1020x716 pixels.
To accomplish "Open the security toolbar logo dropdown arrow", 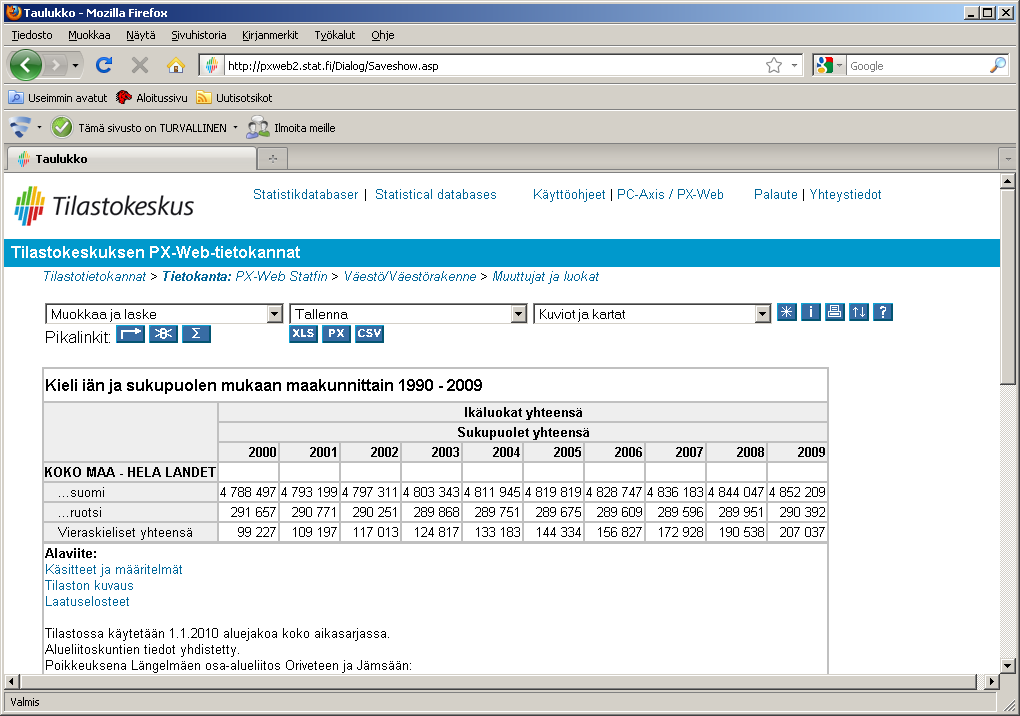I will coord(40,127).
